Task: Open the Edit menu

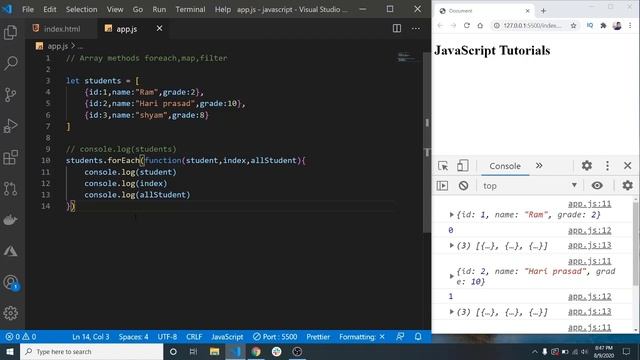Action: tap(50, 9)
